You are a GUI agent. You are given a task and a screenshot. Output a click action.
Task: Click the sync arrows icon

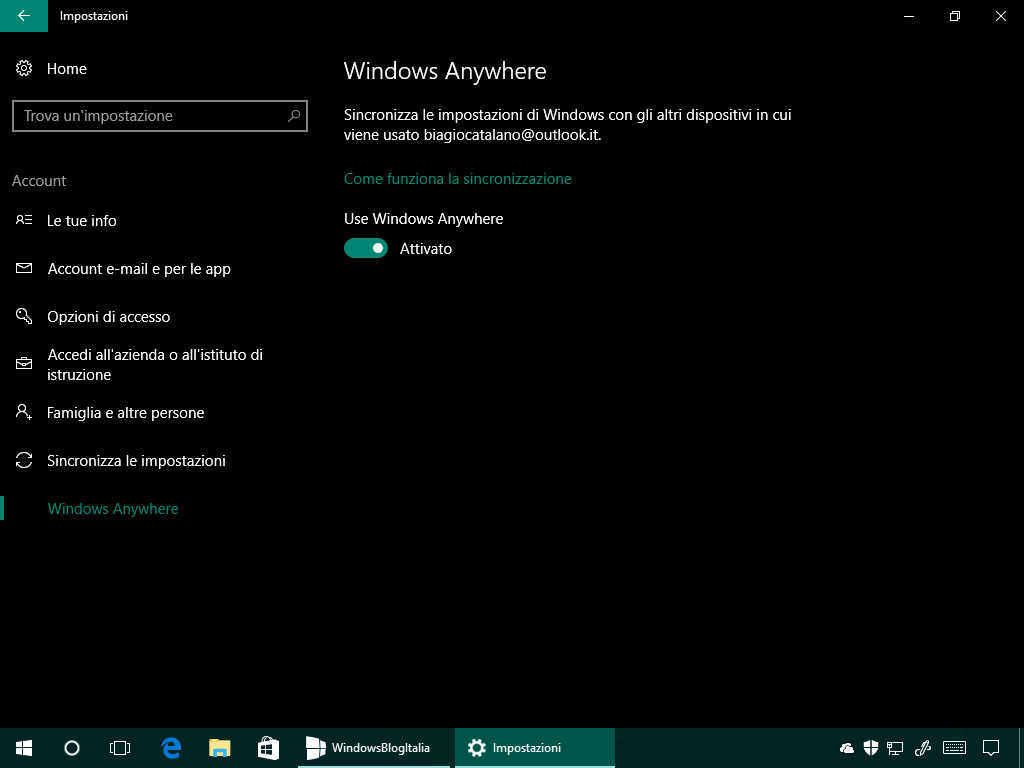tap(24, 460)
